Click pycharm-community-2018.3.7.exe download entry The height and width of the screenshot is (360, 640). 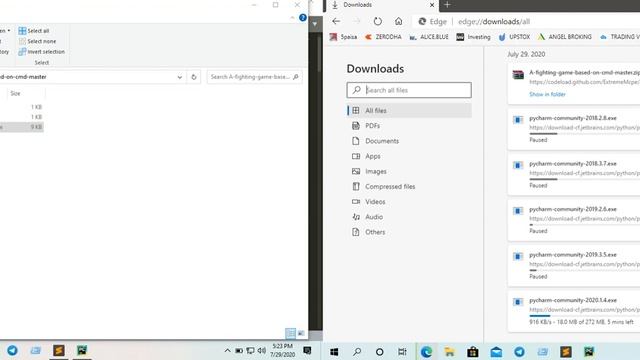[x=573, y=164]
